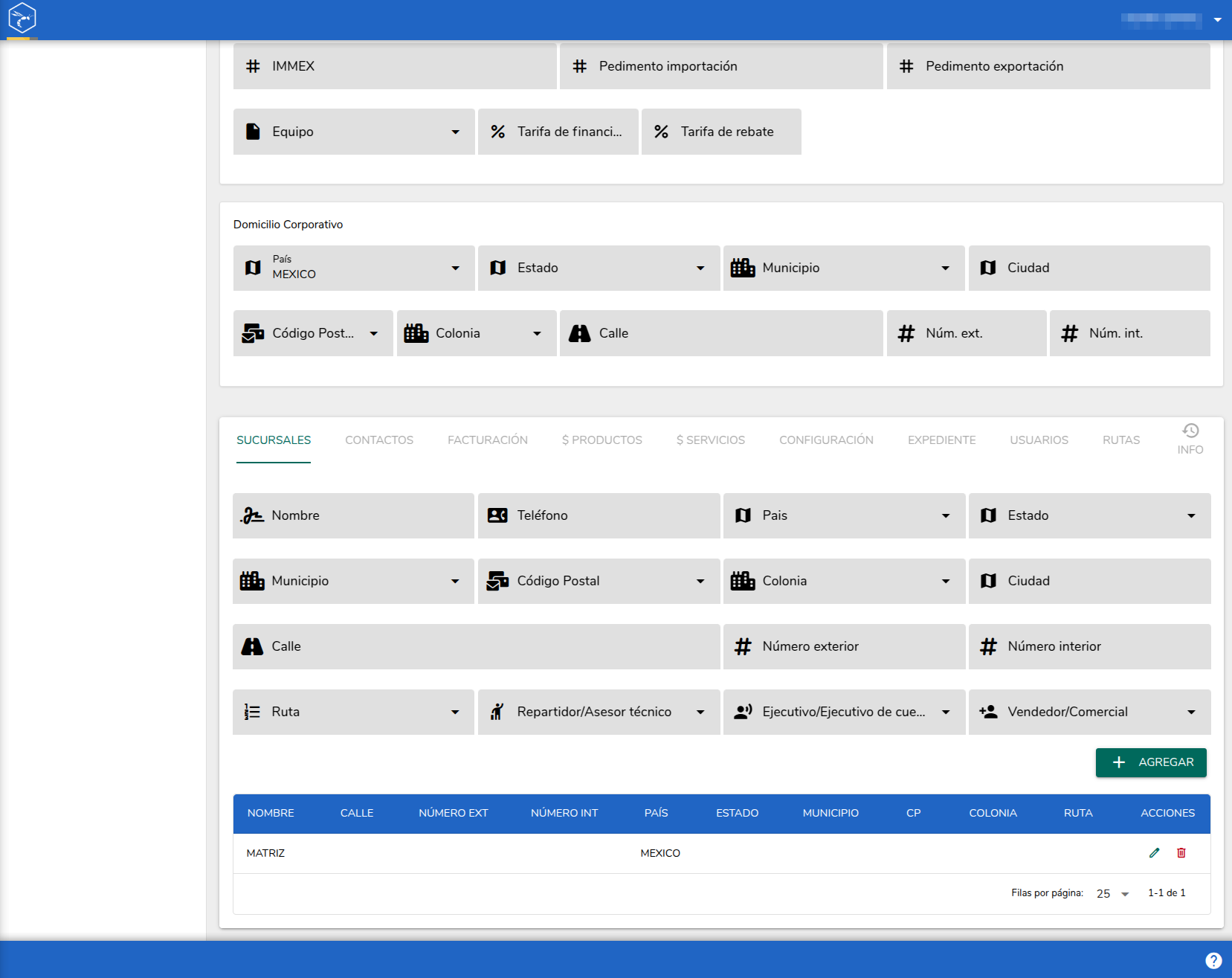Click the Tarifa de rebate percent icon
The height and width of the screenshot is (978, 1232).
(661, 132)
